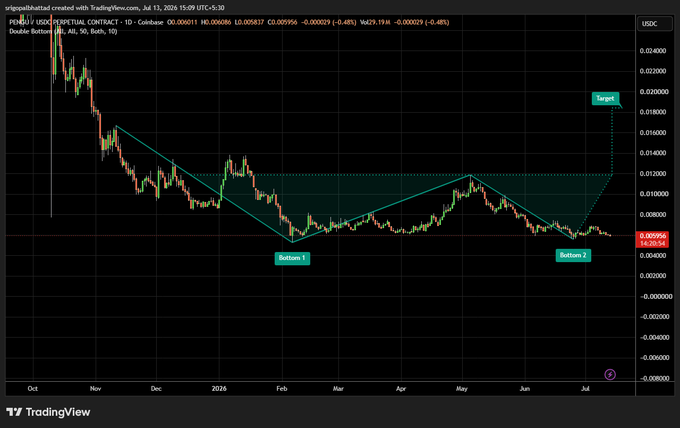Click the Jun label on time axis
680x428 pixels.
click(525, 389)
